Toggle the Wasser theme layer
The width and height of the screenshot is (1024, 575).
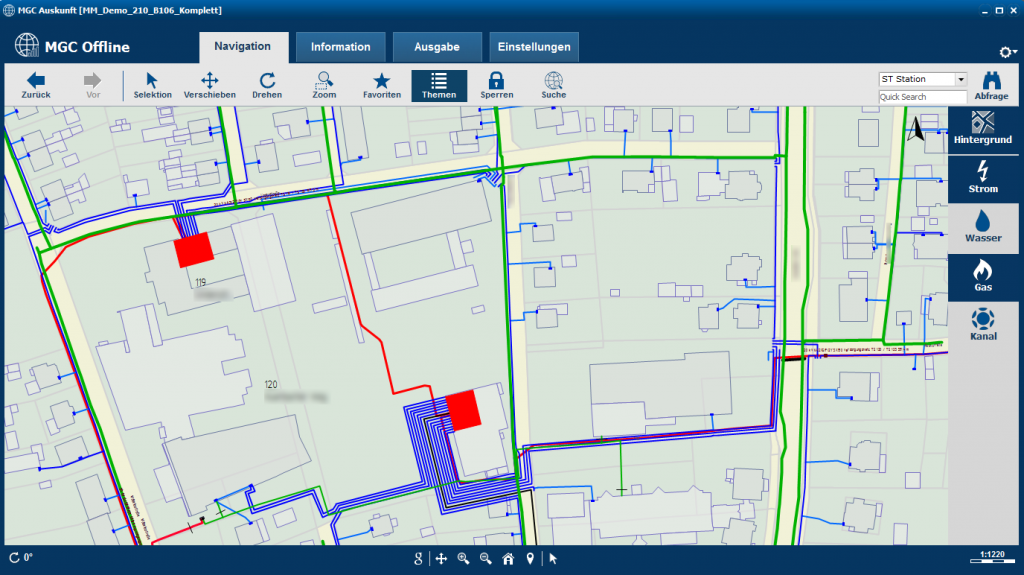click(x=983, y=227)
